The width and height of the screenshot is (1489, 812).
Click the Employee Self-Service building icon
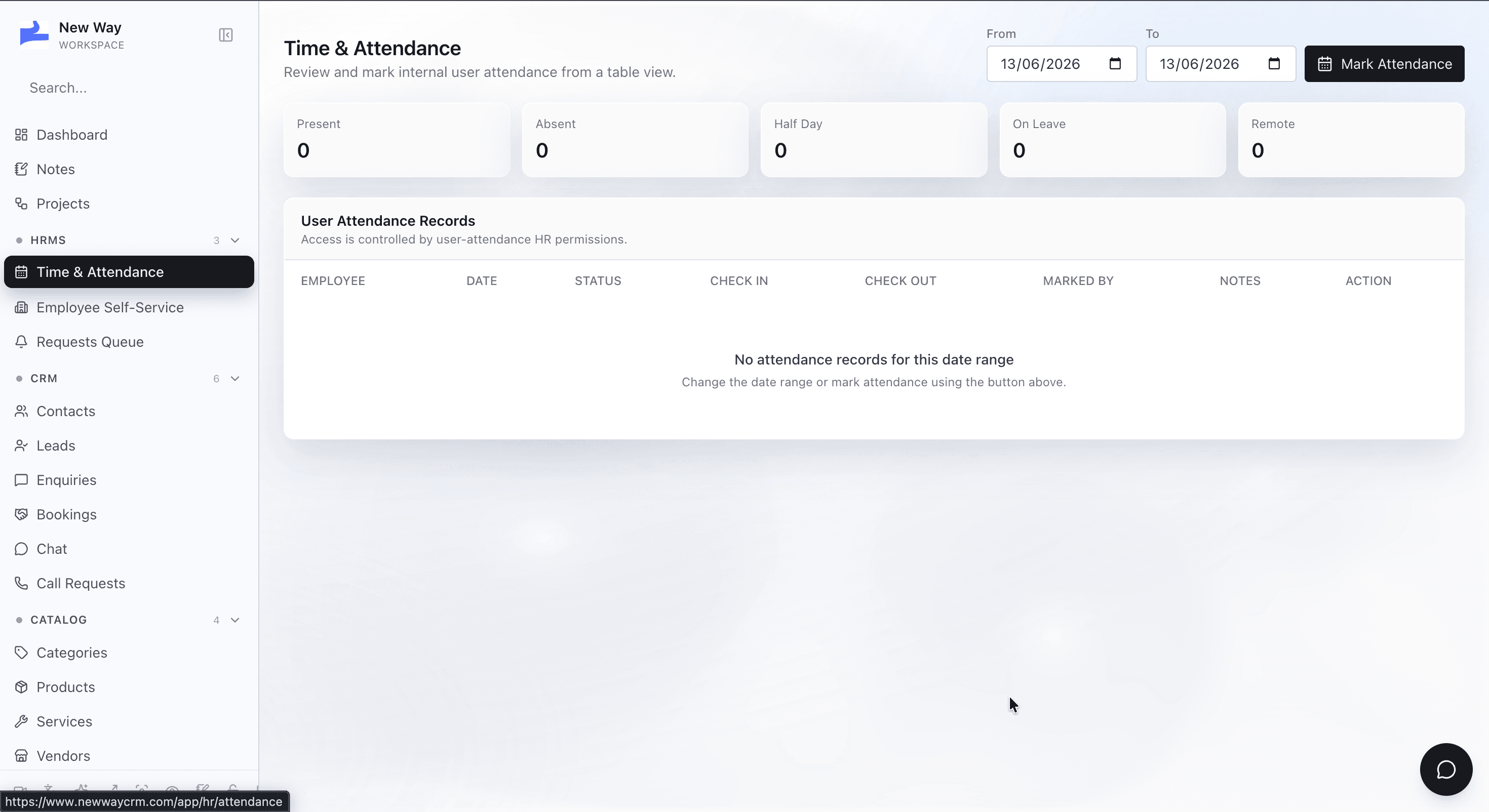click(x=21, y=307)
